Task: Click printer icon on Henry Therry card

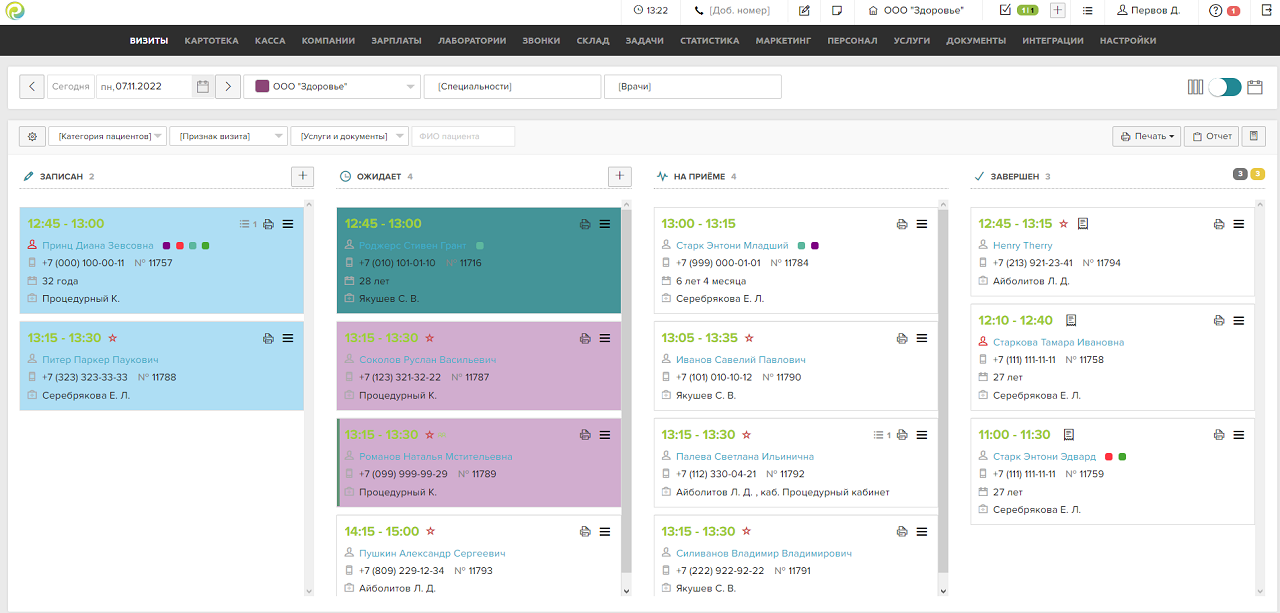Action: click(x=1218, y=224)
